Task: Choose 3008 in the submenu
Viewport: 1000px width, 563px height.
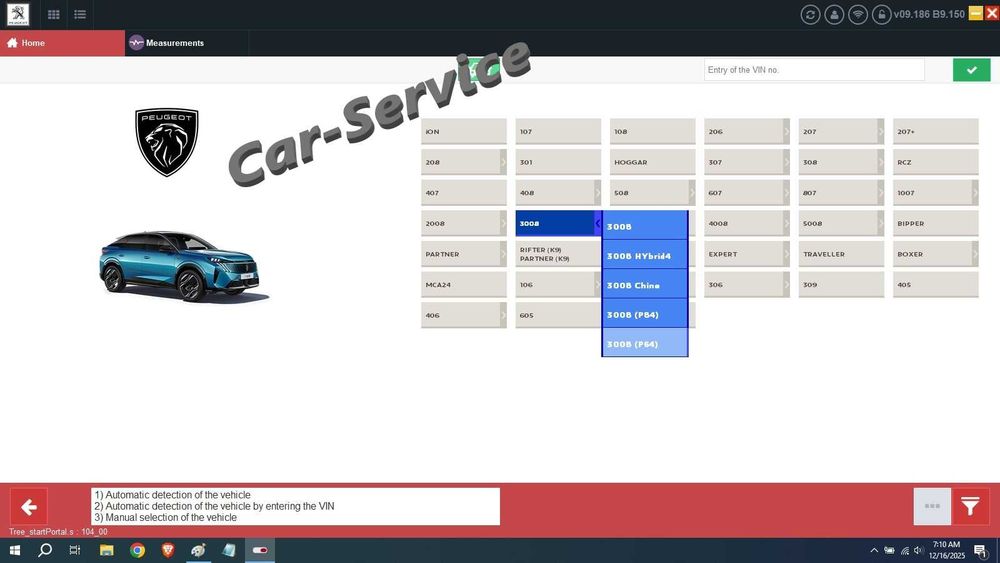Action: (645, 226)
